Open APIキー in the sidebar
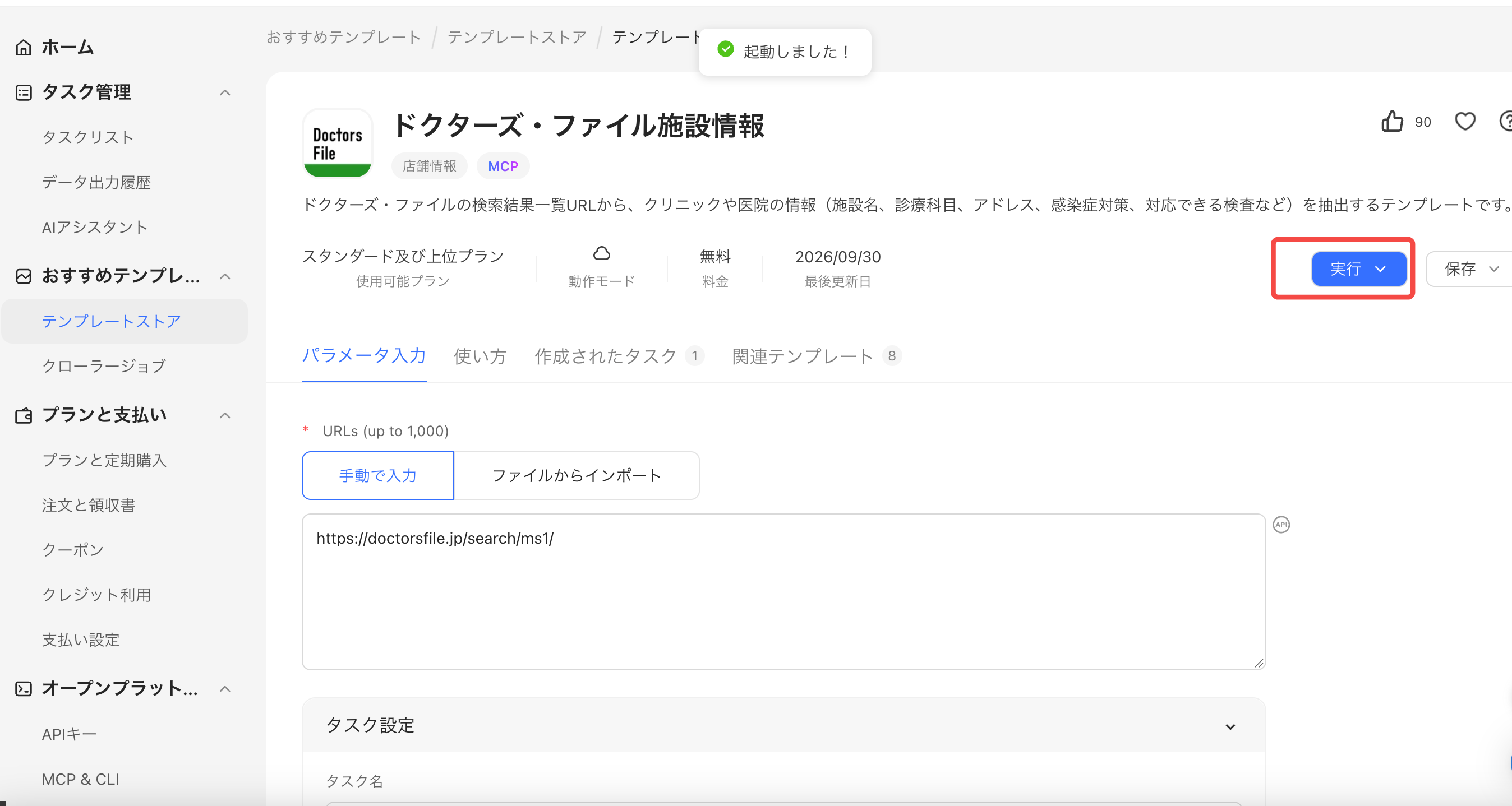Viewport: 1512px width, 806px height. coord(69,734)
